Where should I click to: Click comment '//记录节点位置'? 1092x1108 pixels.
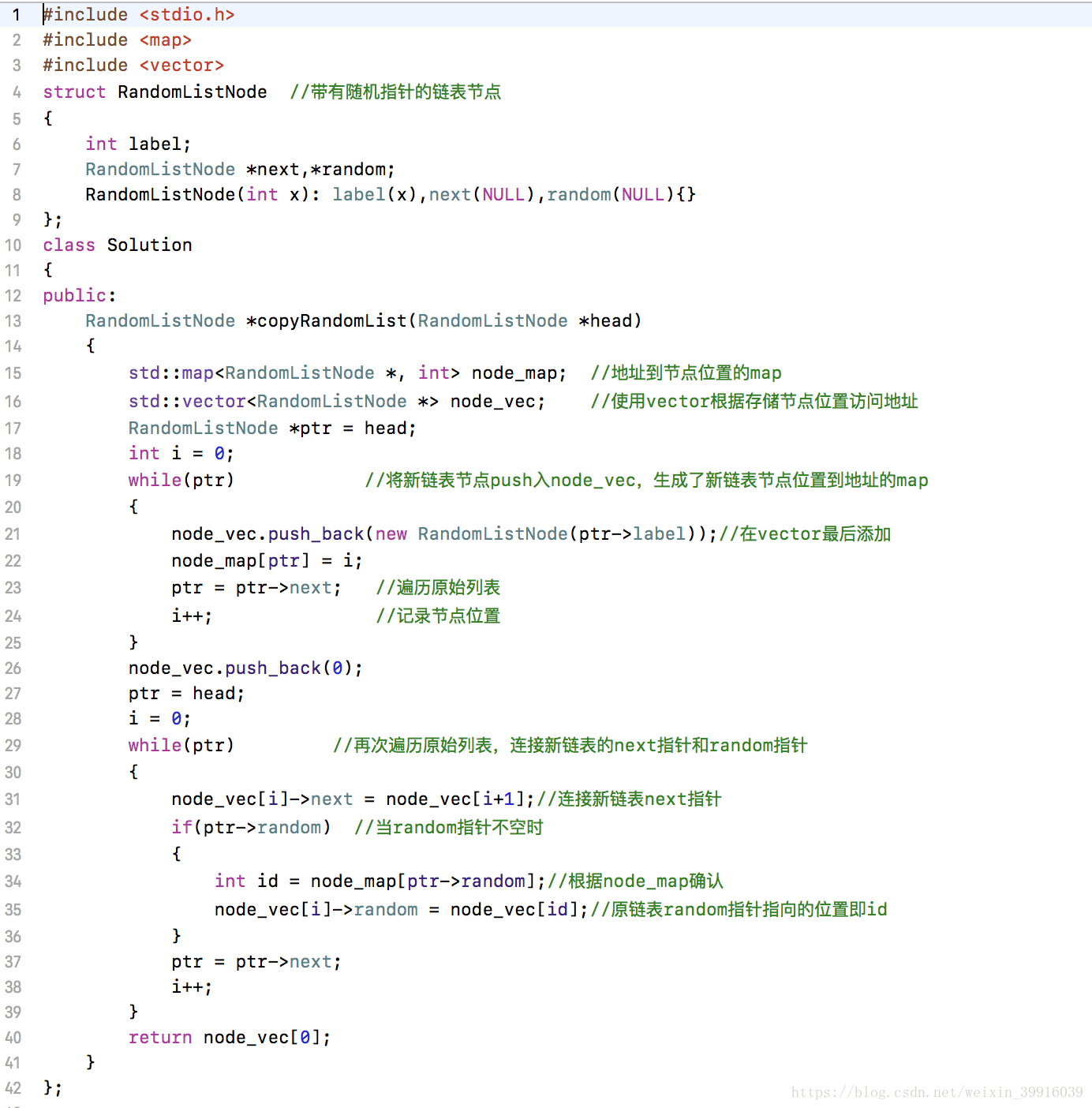point(438,616)
